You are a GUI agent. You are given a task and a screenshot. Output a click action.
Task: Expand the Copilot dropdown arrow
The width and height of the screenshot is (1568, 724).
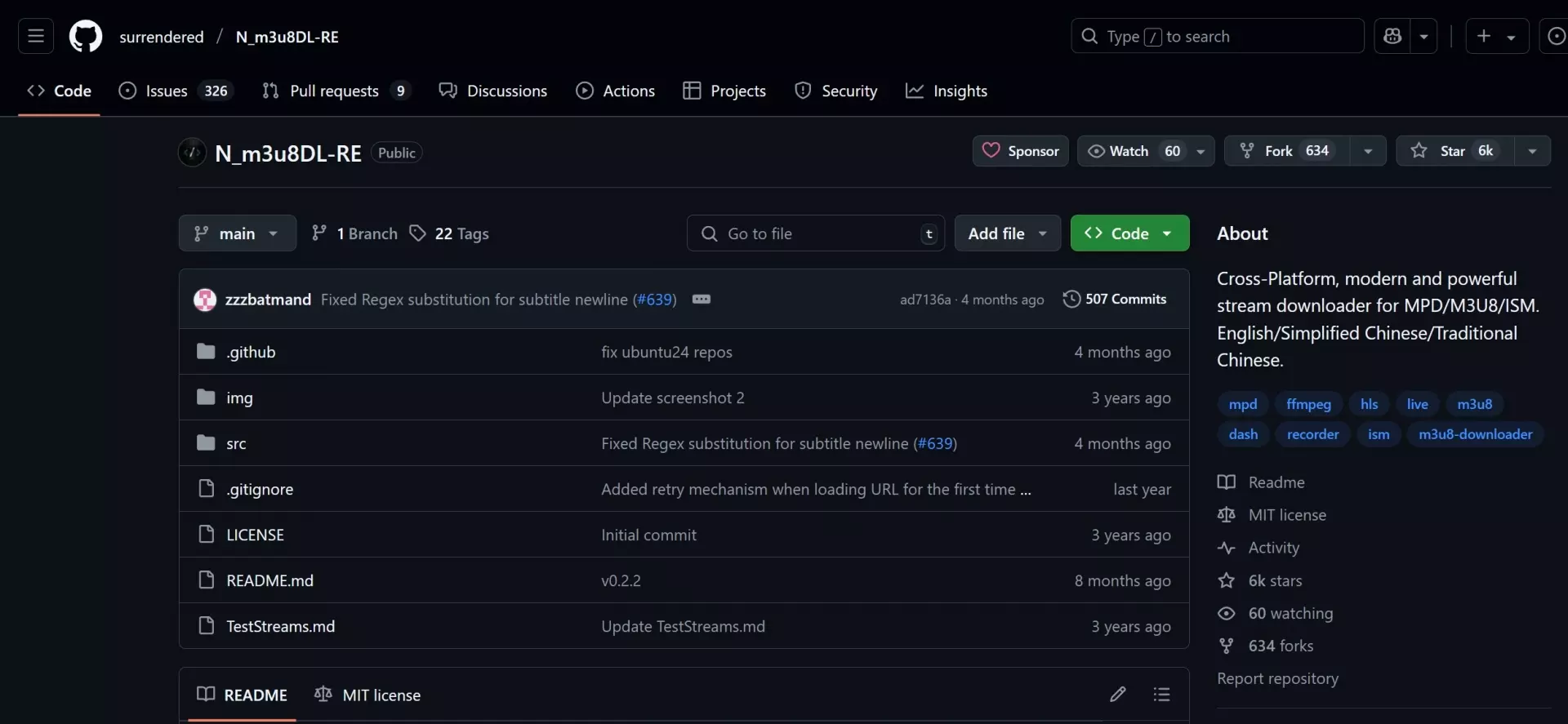(1424, 36)
